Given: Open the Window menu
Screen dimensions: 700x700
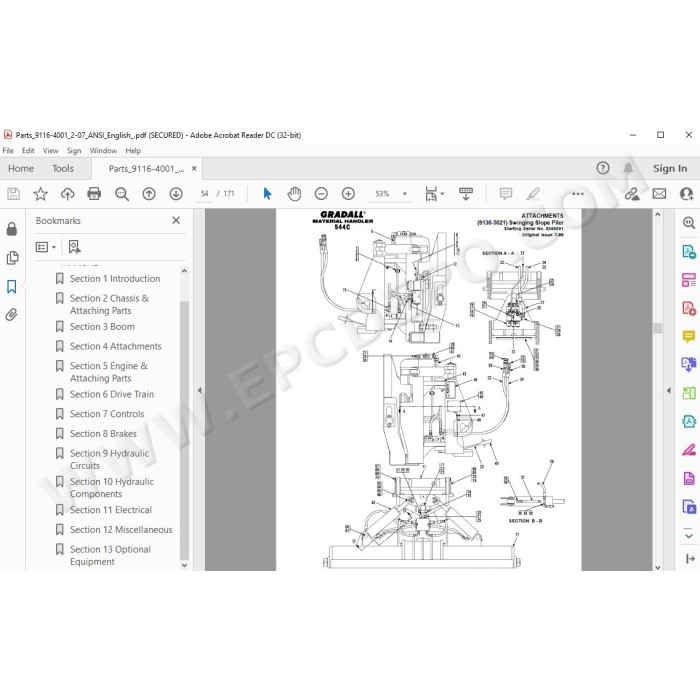Looking at the screenshot, I should (103, 150).
